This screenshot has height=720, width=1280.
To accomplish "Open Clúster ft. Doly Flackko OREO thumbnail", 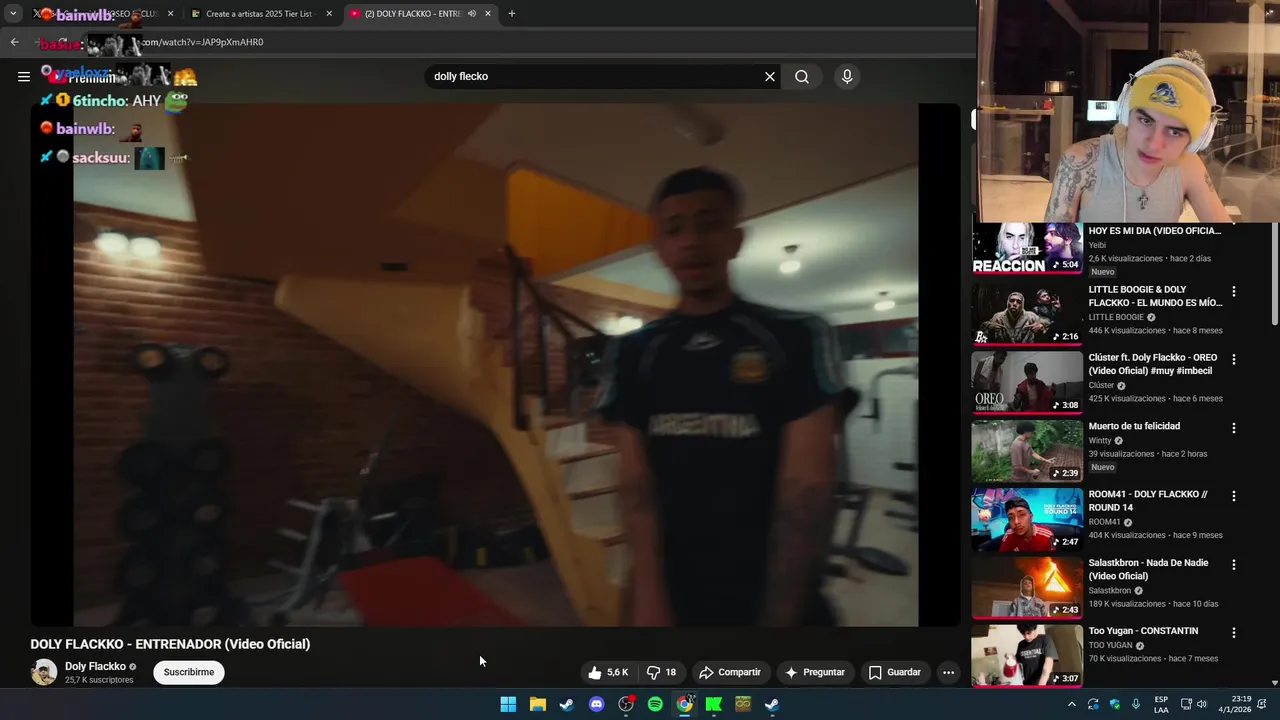I will pyautogui.click(x=1027, y=383).
